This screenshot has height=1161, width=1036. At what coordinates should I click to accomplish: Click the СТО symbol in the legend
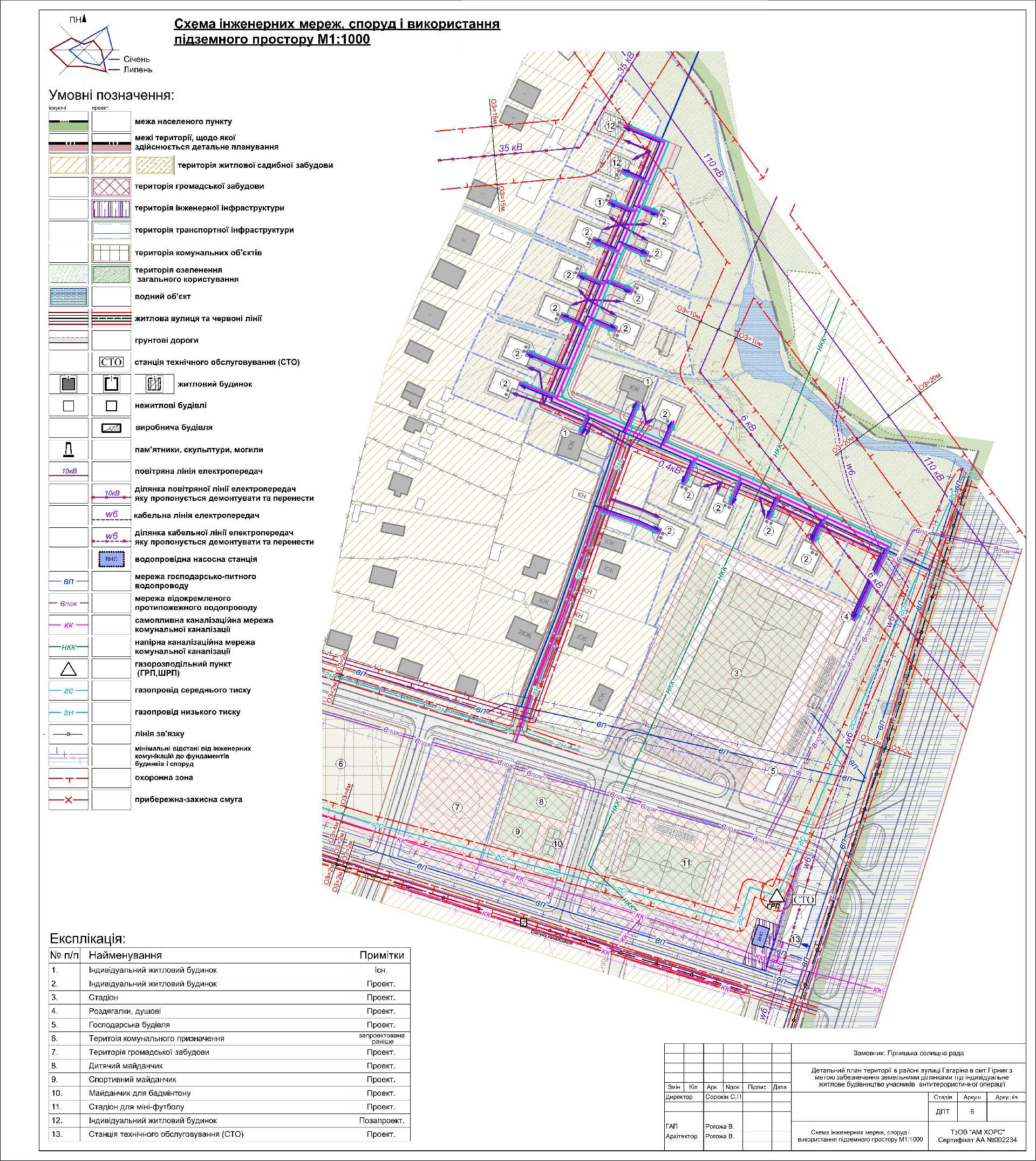111,362
